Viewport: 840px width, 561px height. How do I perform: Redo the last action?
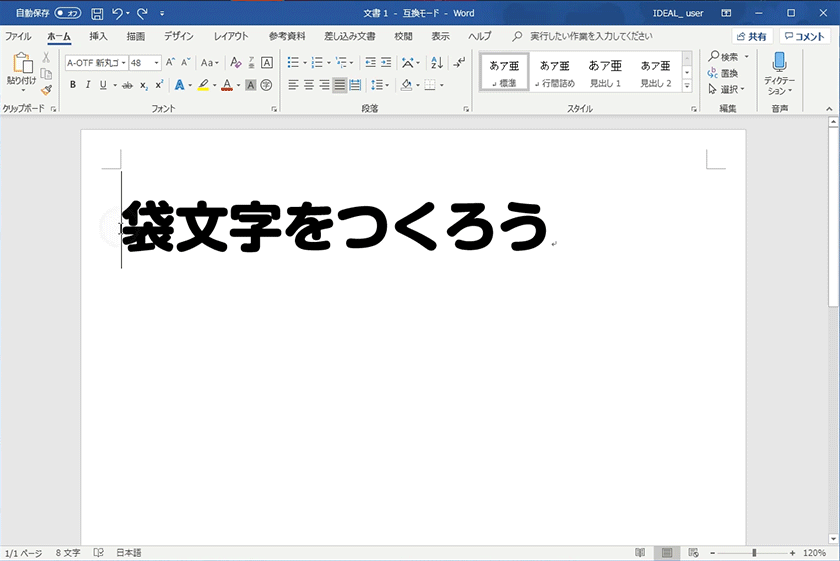point(142,13)
